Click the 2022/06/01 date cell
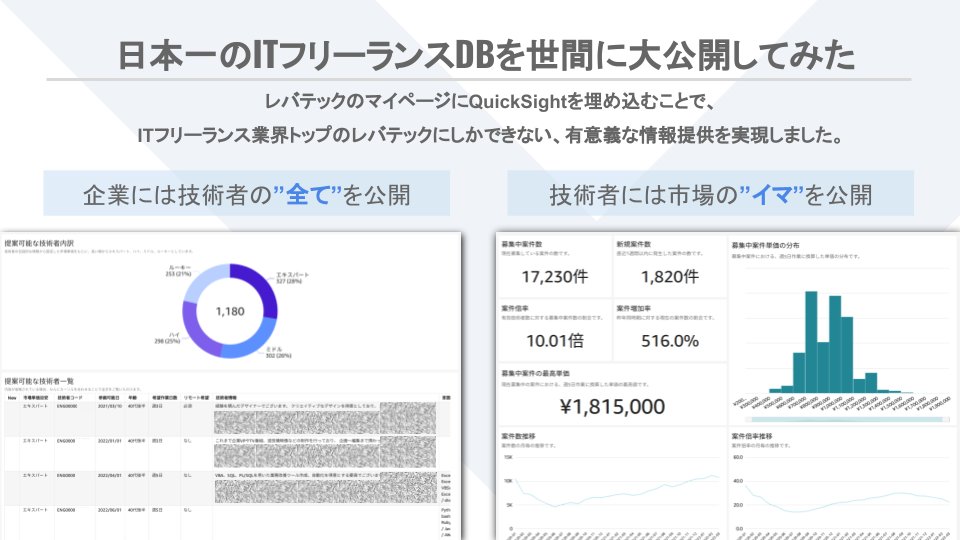The image size is (960, 540). tap(110, 510)
